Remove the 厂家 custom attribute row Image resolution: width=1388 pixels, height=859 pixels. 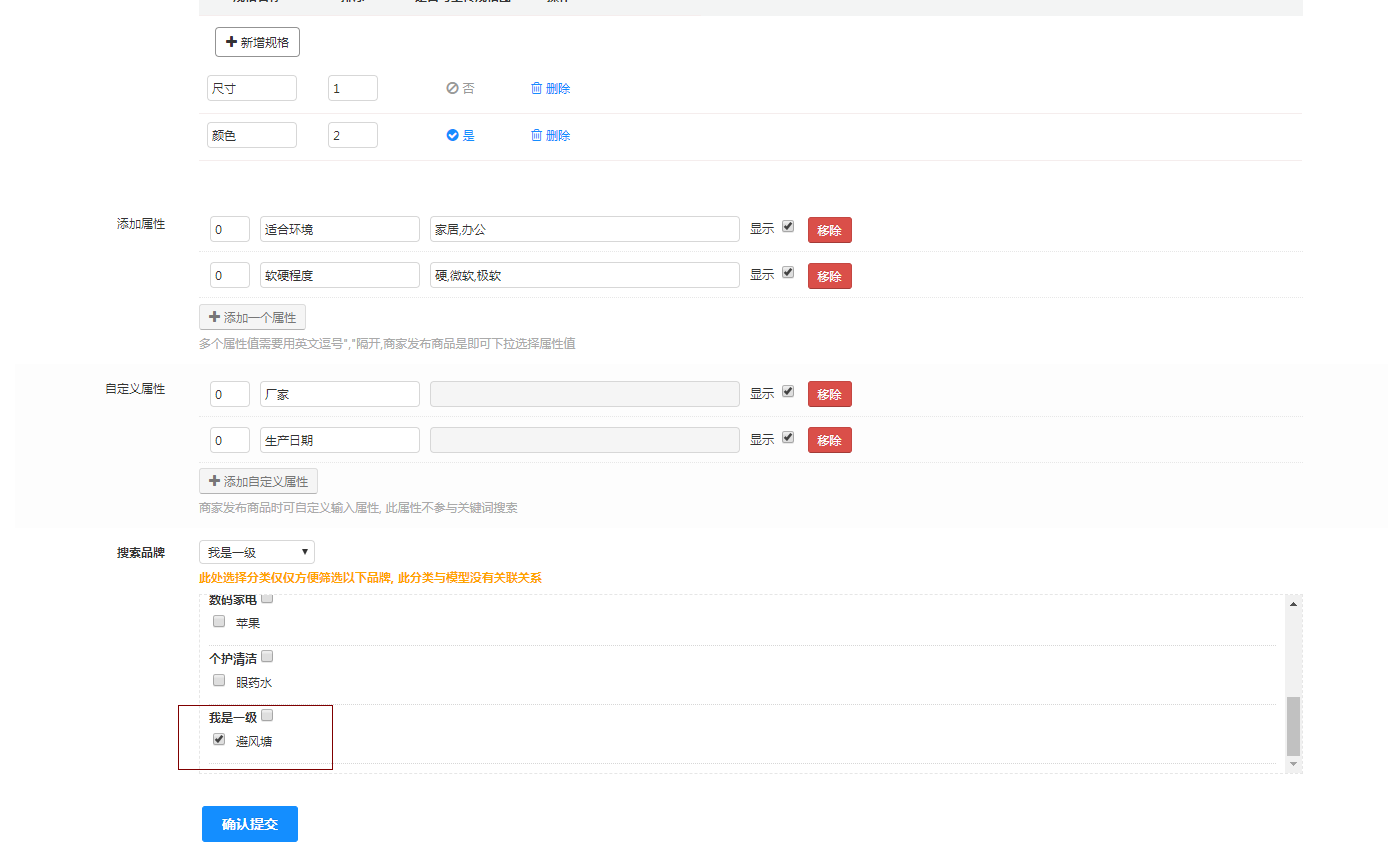[829, 394]
